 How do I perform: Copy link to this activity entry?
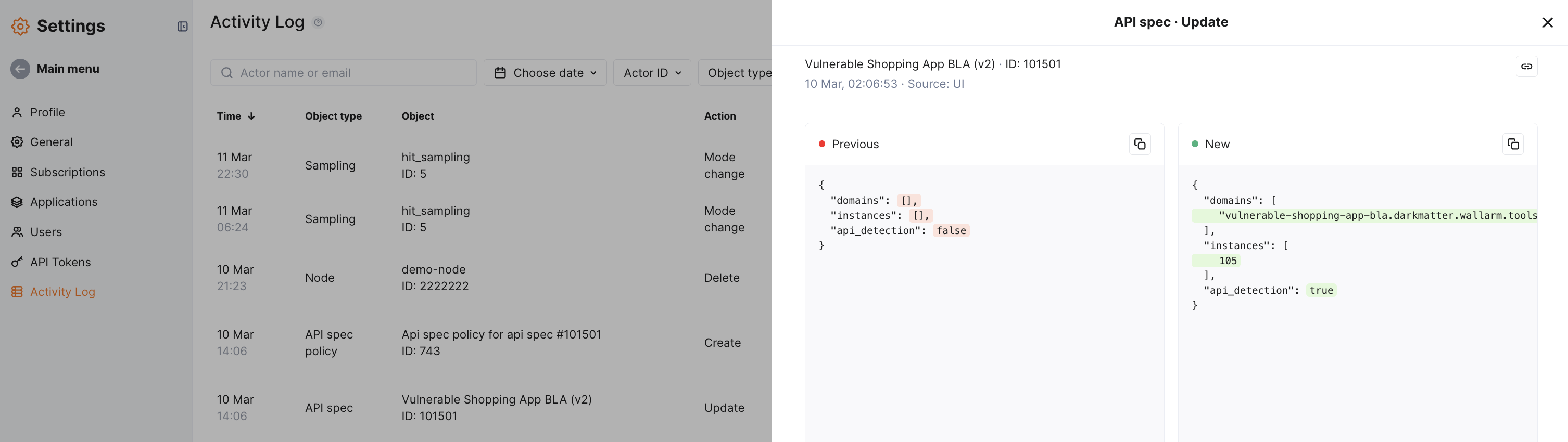[x=1526, y=66]
